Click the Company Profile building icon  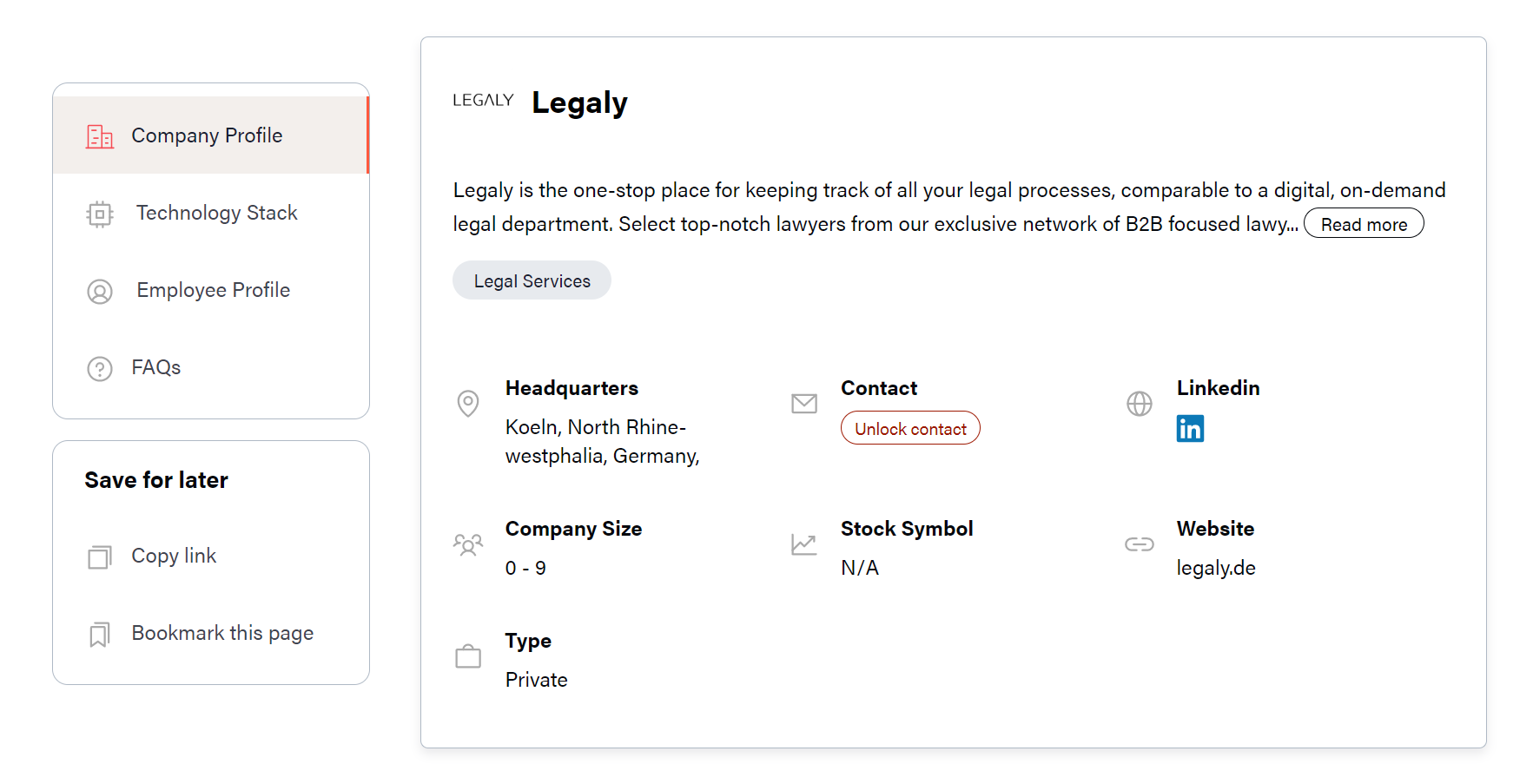pyautogui.click(x=100, y=136)
